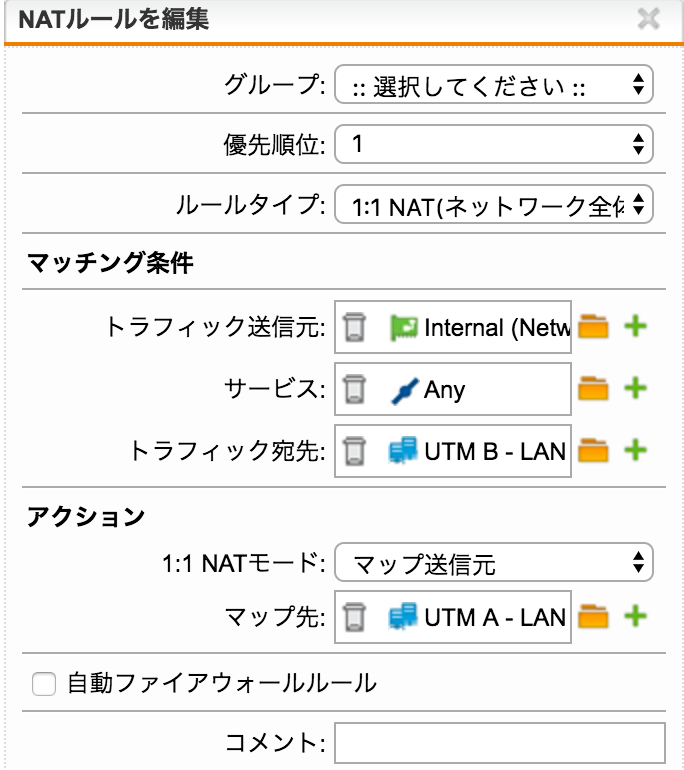Open the 優先順位 priority dropdown

[x=493, y=144]
